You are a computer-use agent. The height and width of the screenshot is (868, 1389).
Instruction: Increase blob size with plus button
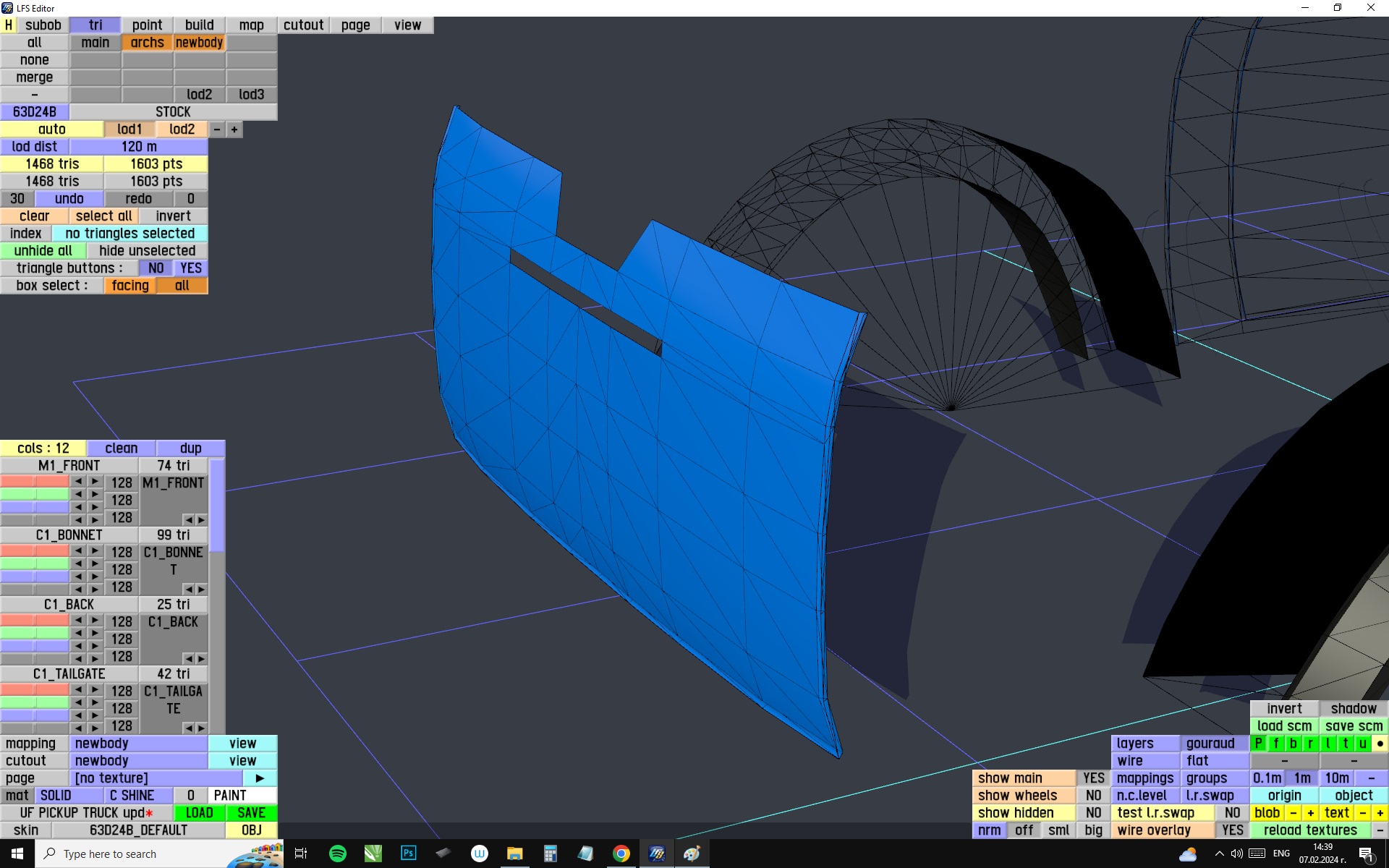pyautogui.click(x=1310, y=813)
